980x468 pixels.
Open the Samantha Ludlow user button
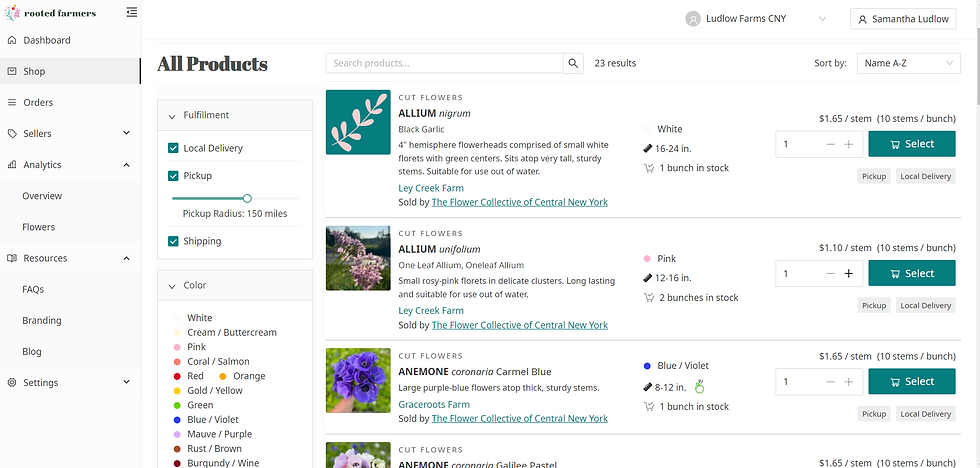pos(903,19)
